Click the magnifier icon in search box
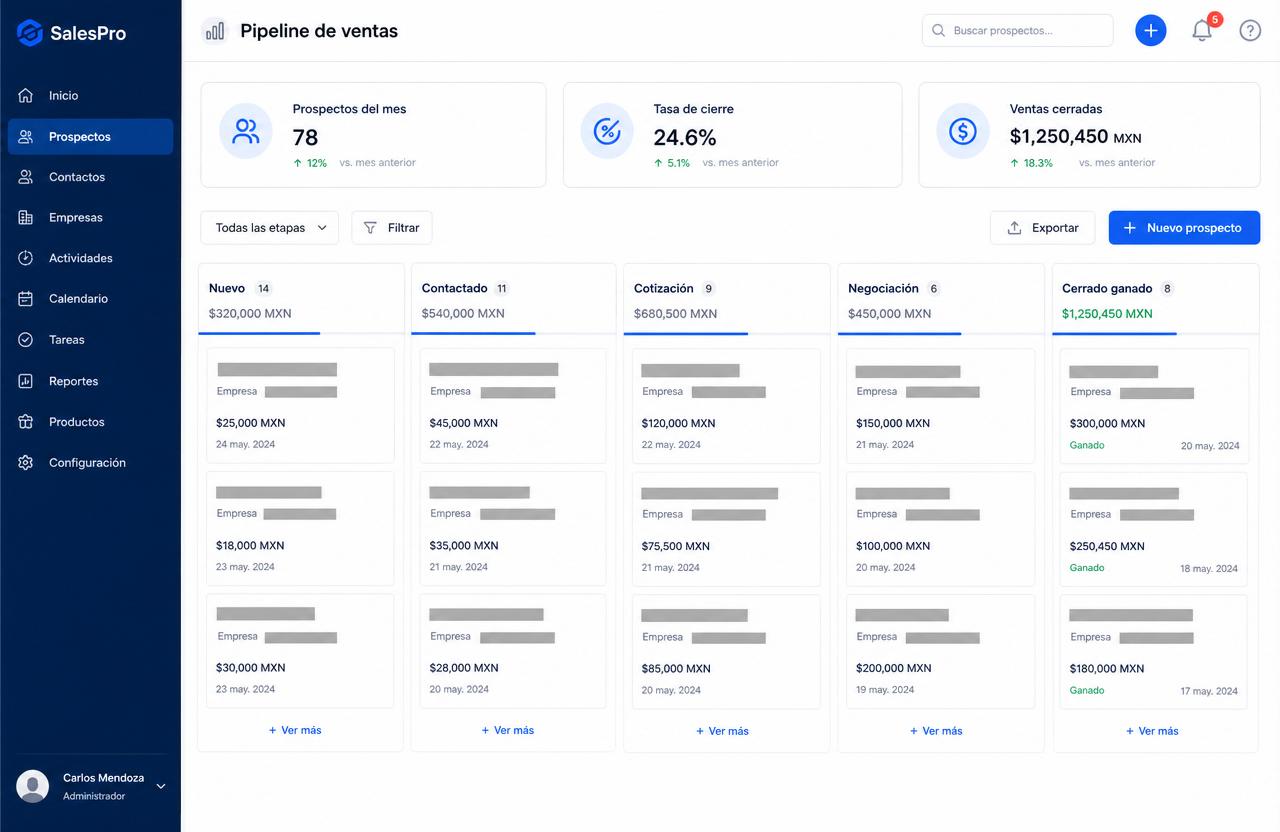 pos(938,31)
